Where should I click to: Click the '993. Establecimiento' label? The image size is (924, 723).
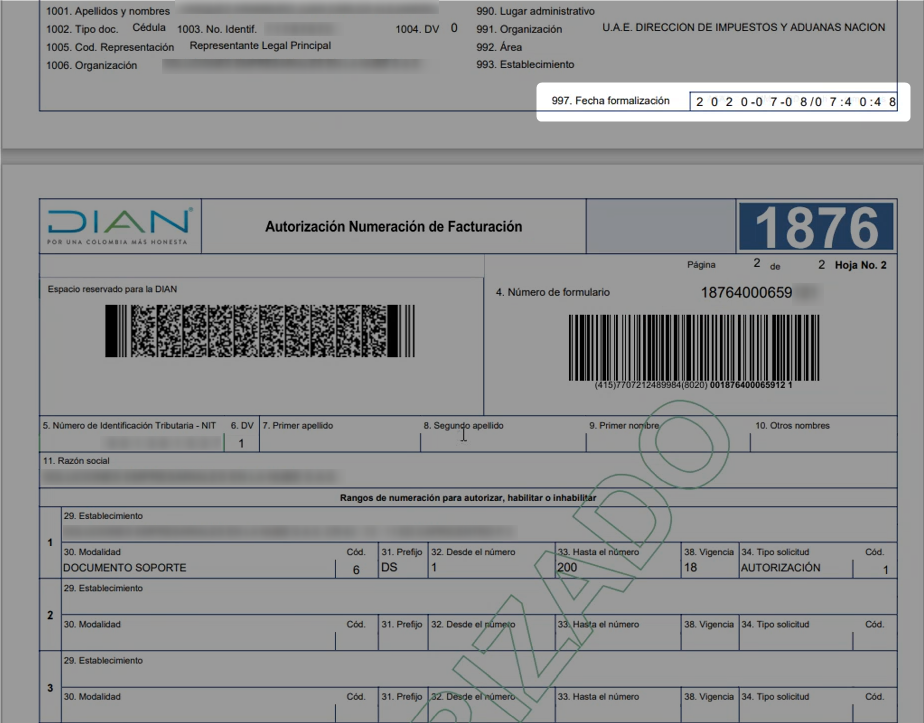(x=525, y=65)
